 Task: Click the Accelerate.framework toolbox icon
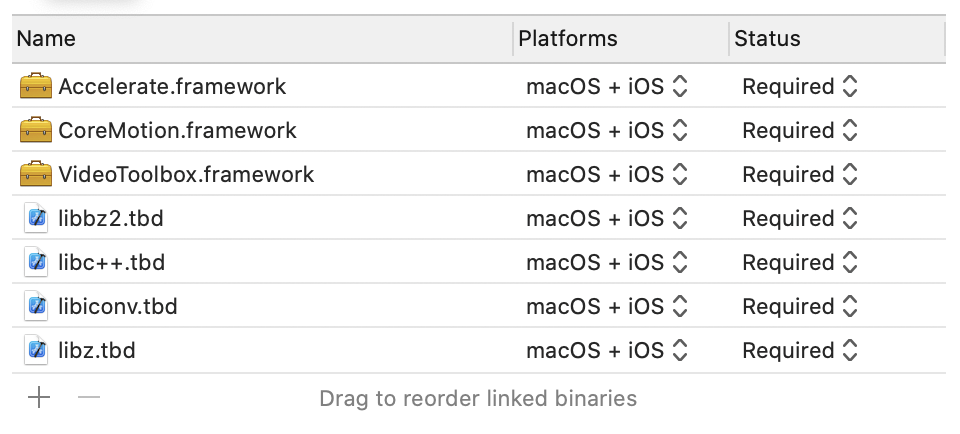pyautogui.click(x=35, y=87)
